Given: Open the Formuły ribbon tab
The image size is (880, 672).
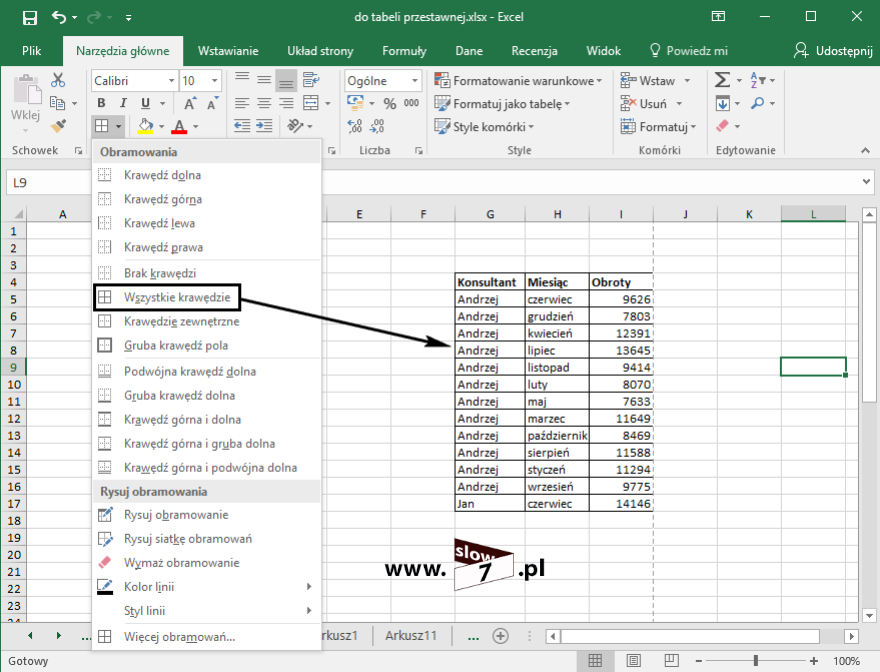Looking at the screenshot, I should coord(404,51).
